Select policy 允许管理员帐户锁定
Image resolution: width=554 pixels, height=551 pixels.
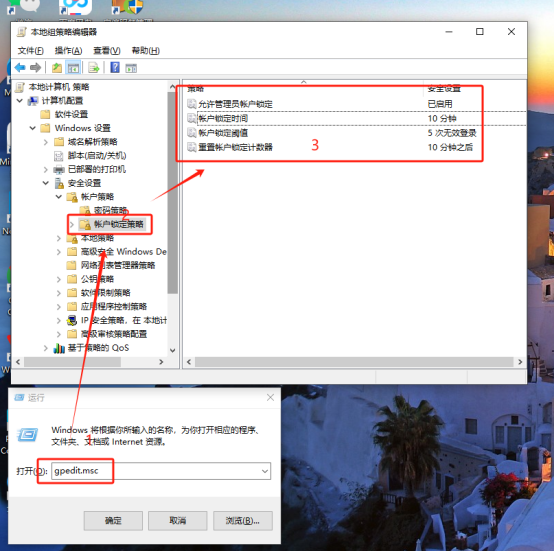click(x=235, y=104)
